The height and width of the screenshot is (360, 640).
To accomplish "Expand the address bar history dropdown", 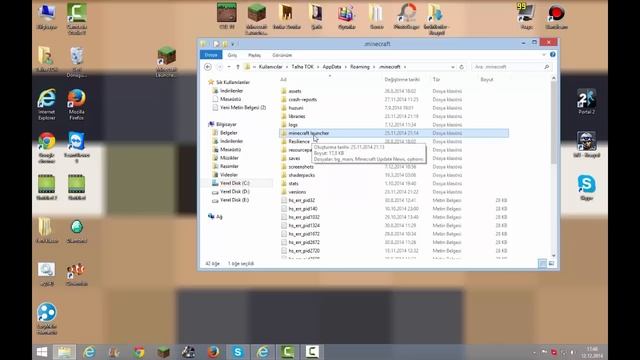I will coord(453,67).
